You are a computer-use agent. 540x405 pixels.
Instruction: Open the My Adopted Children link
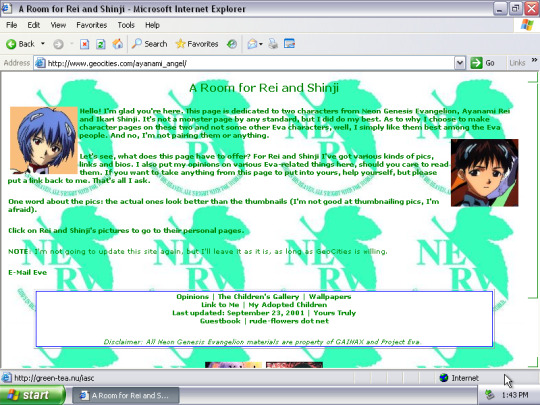click(x=288, y=305)
